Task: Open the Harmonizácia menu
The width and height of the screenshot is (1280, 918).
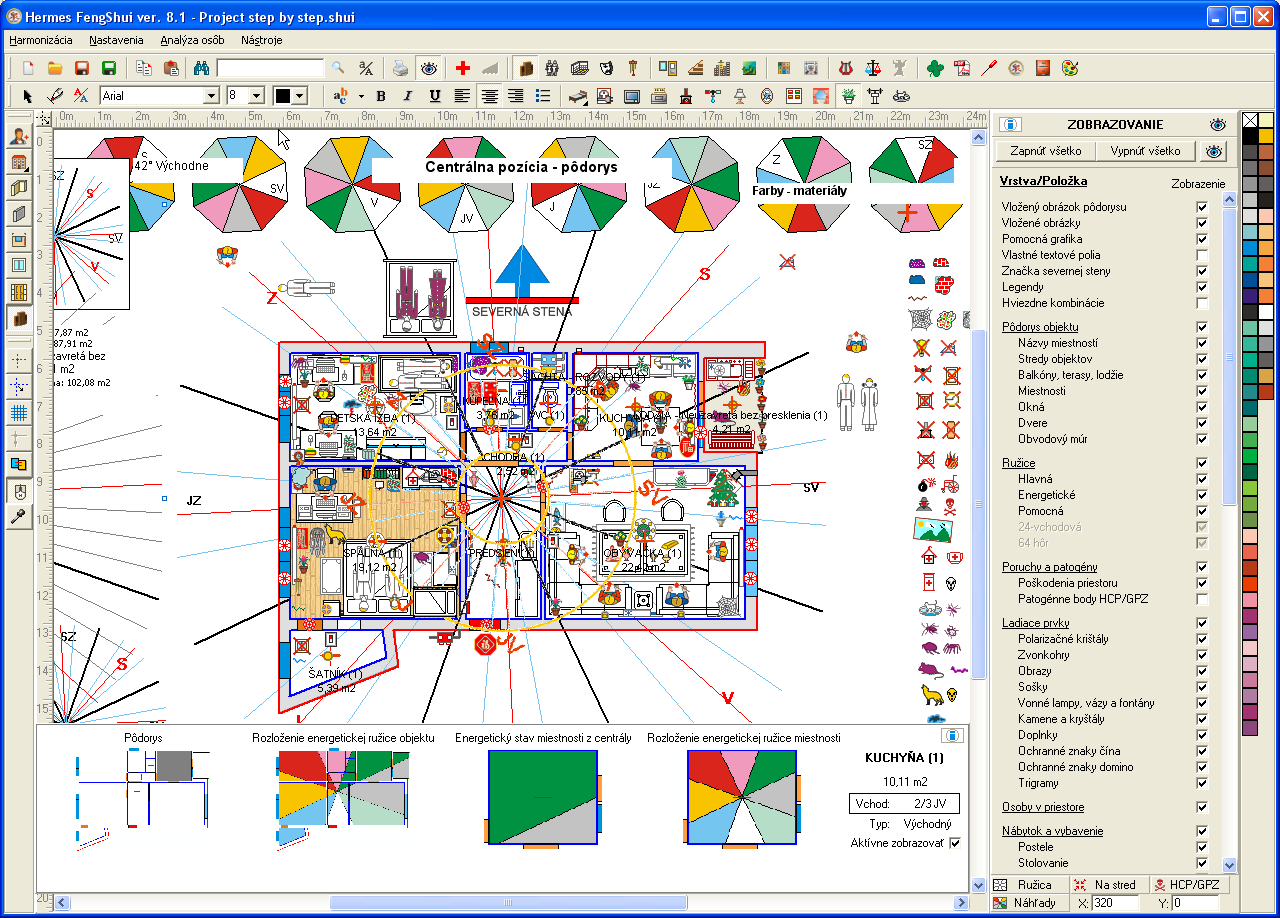Action: (x=41, y=41)
